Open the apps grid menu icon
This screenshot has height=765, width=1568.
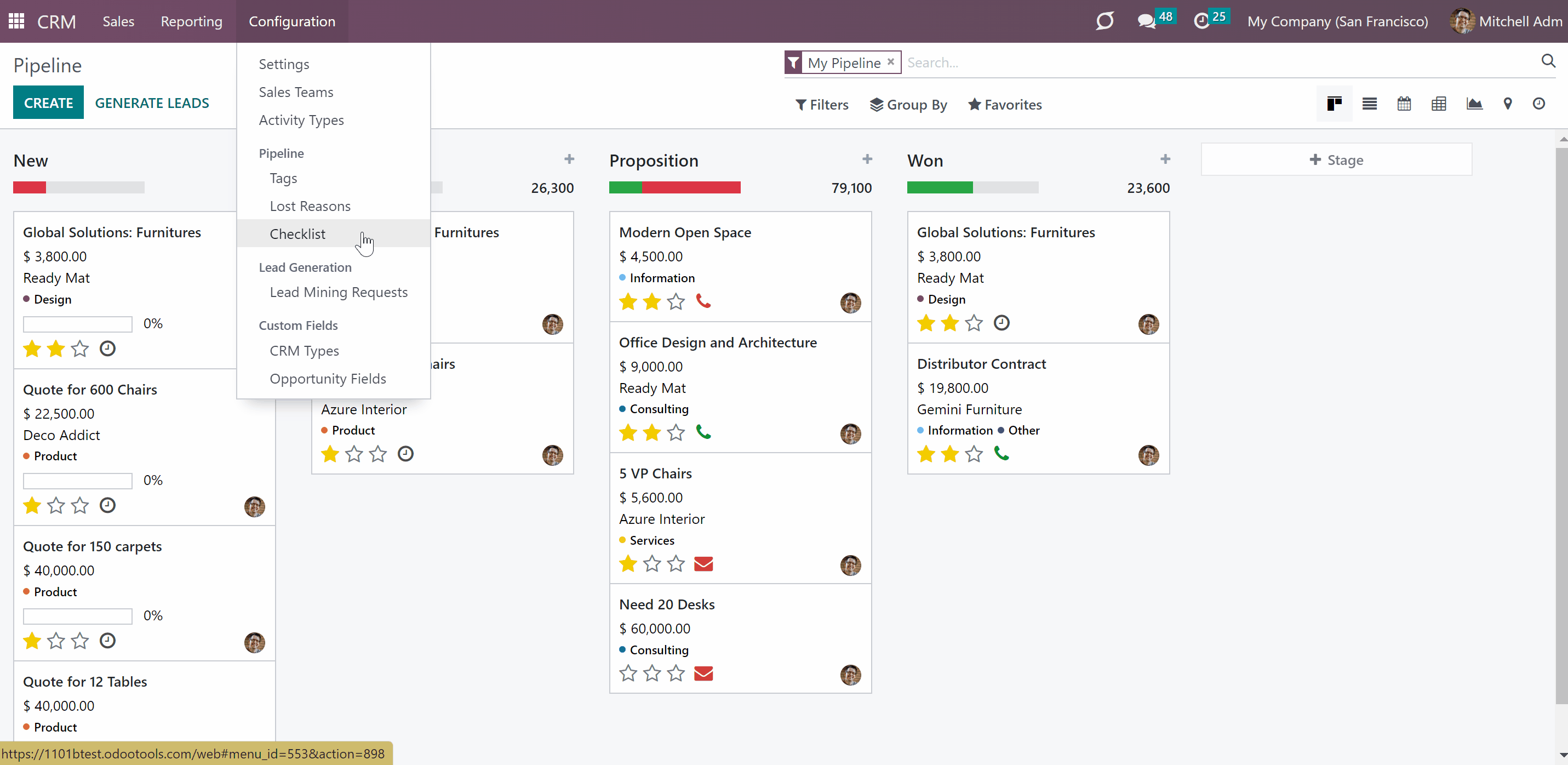click(16, 21)
